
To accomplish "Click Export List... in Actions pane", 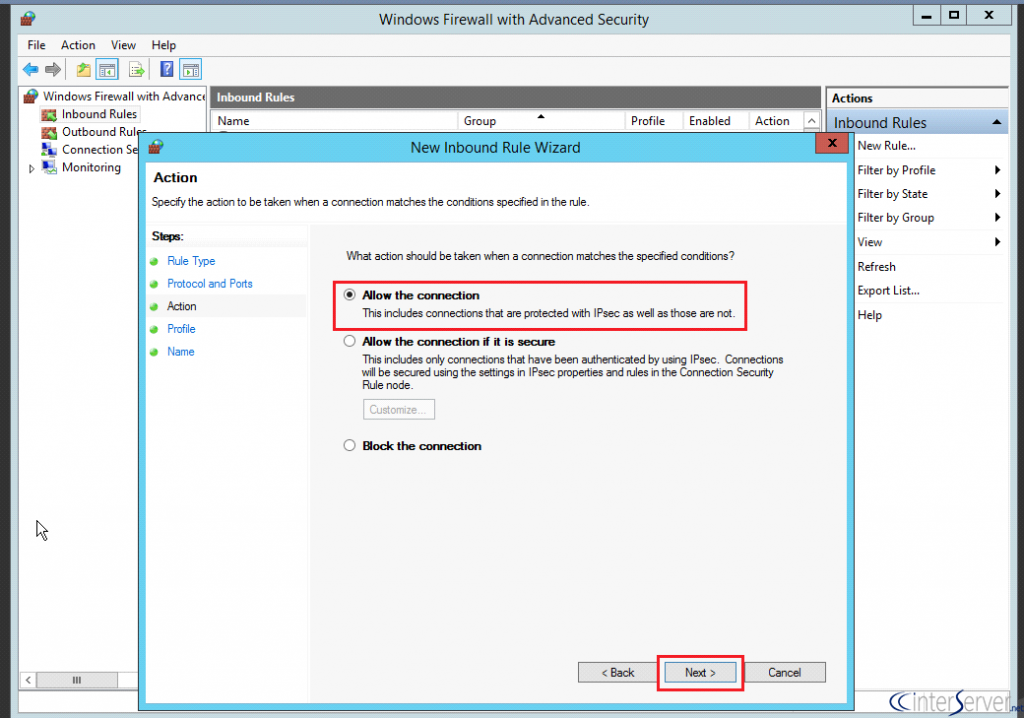I will (888, 291).
